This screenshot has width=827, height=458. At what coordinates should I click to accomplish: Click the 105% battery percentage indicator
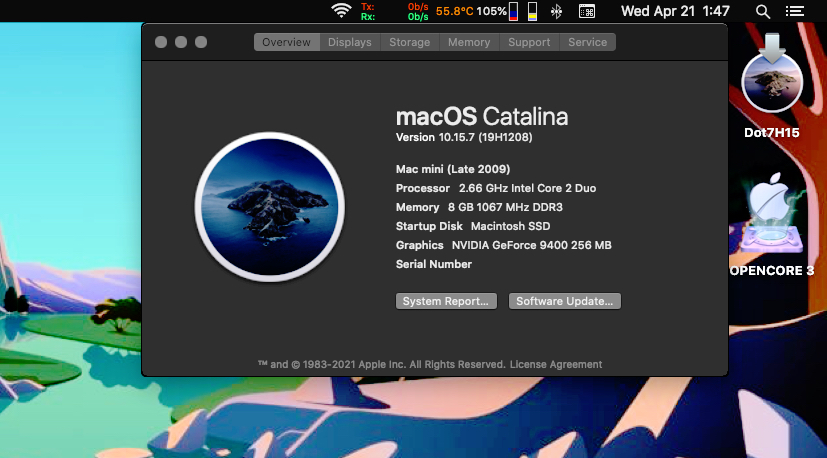coord(491,11)
